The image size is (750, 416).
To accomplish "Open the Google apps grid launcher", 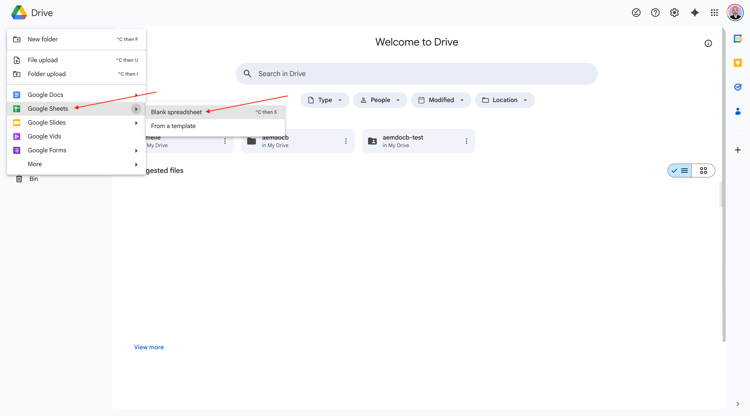I will (714, 13).
